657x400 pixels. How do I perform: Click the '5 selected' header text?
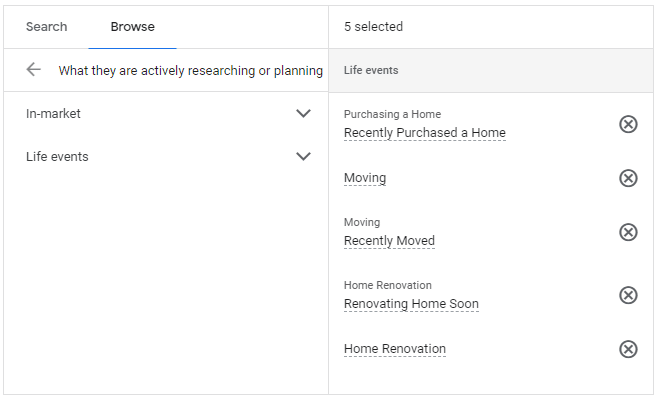[373, 27]
